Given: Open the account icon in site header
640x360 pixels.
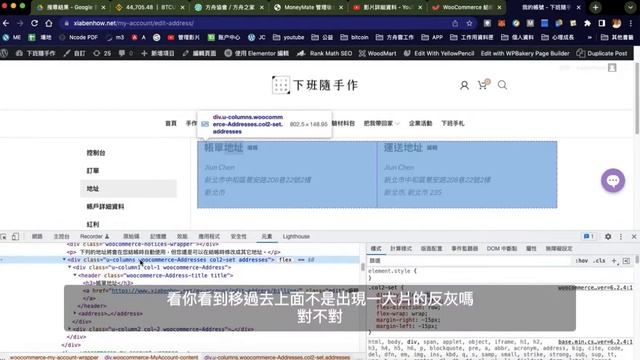Looking at the screenshot, I should coord(464,85).
